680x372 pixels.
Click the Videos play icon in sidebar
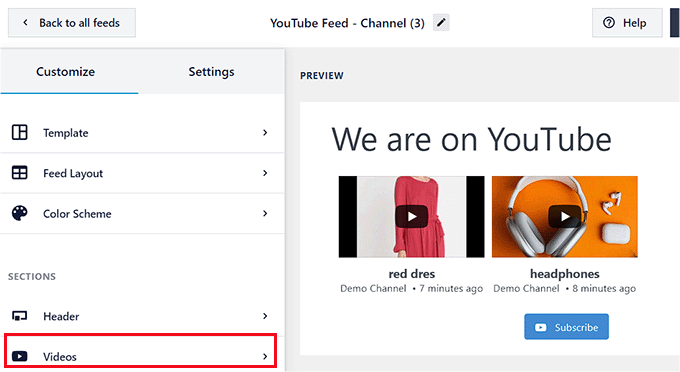pyautogui.click(x=20, y=356)
